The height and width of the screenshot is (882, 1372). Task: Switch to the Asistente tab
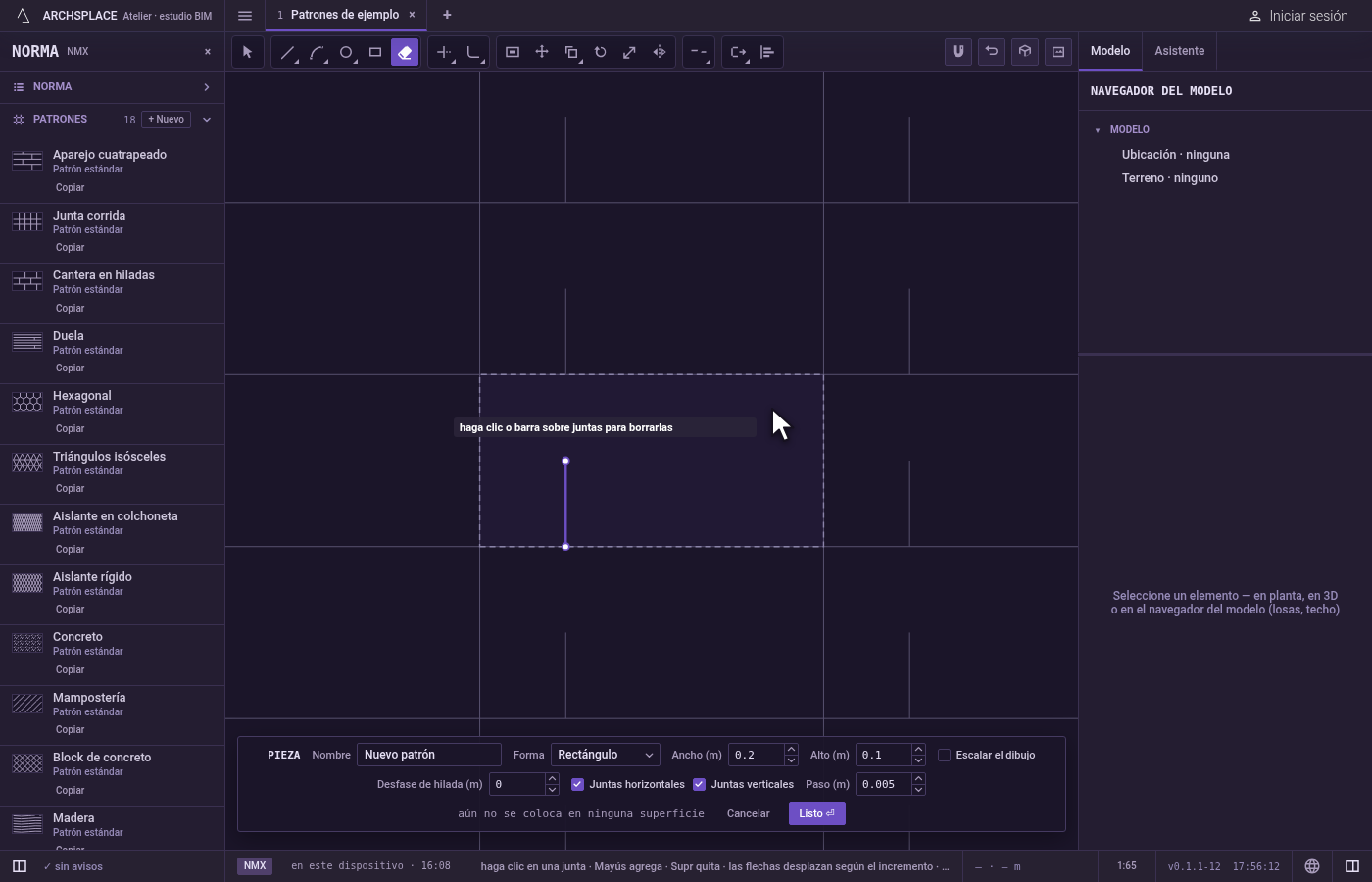pyautogui.click(x=1179, y=51)
